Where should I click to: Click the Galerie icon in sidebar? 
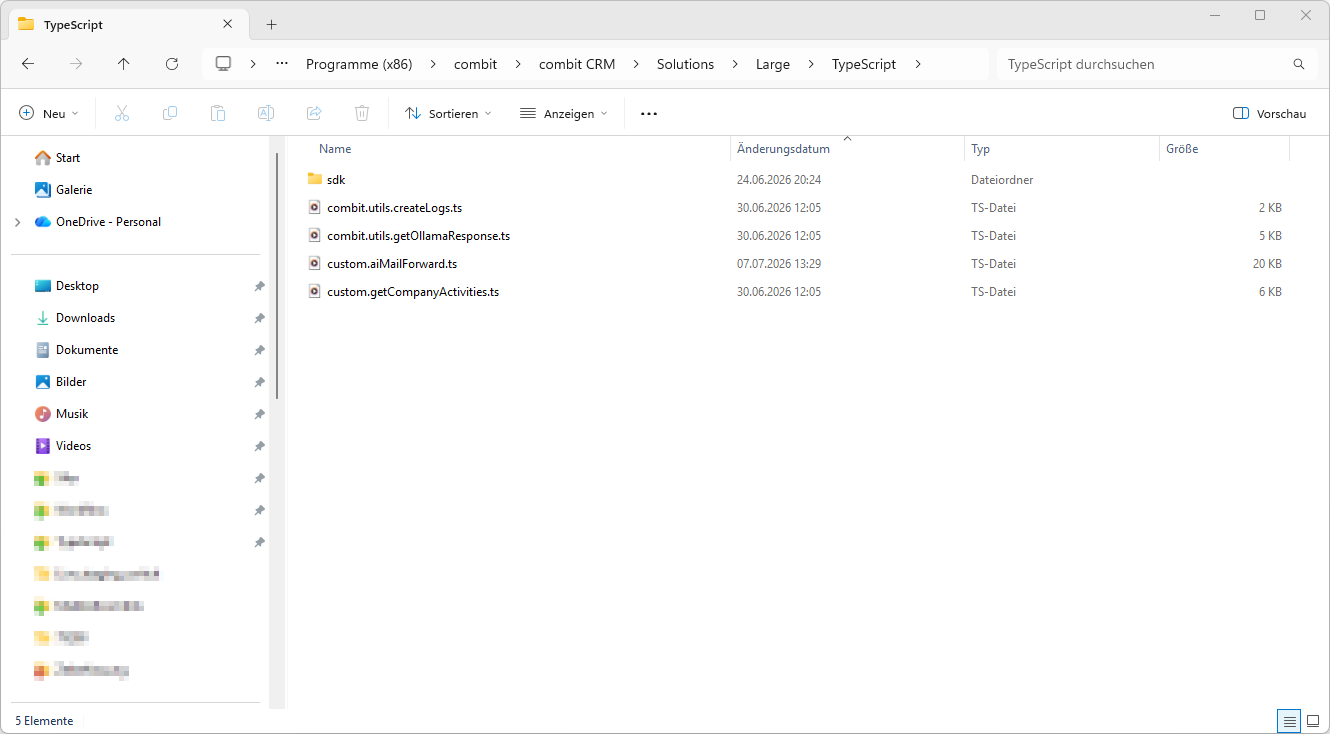pyautogui.click(x=42, y=190)
